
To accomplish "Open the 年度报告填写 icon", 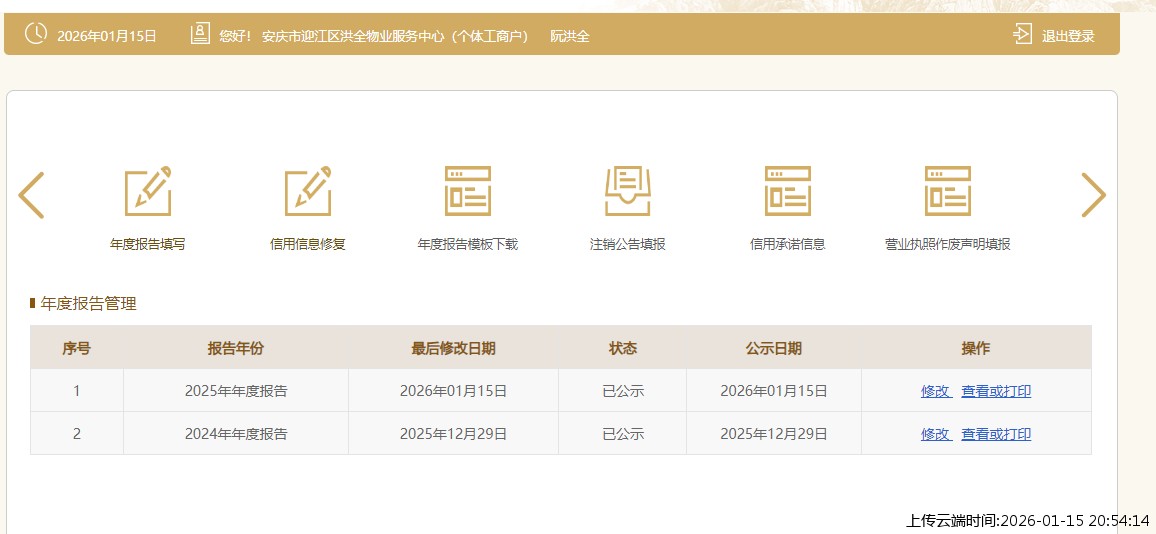I will click(147, 191).
